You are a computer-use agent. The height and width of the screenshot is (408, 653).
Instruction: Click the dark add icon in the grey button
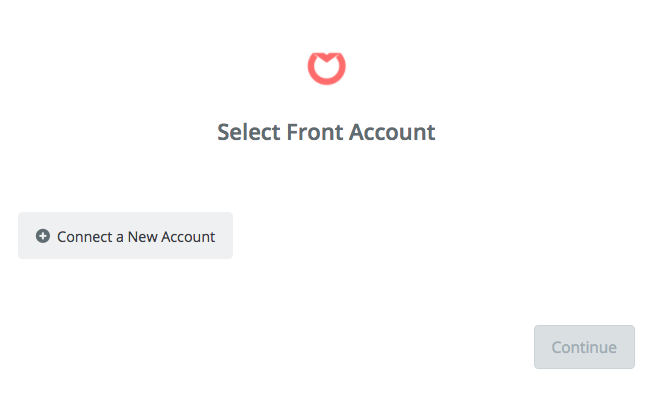43,236
